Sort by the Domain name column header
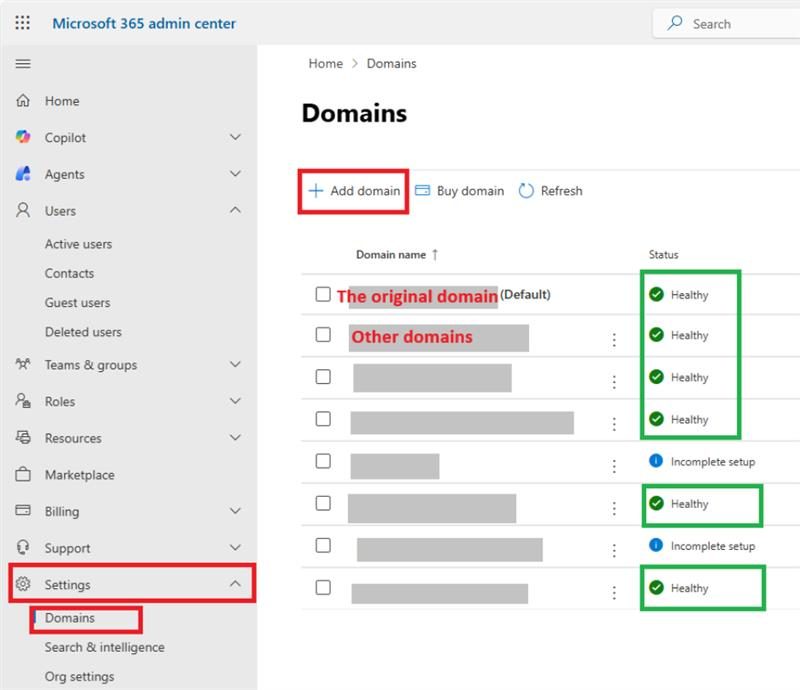This screenshot has width=800, height=690. [x=391, y=254]
